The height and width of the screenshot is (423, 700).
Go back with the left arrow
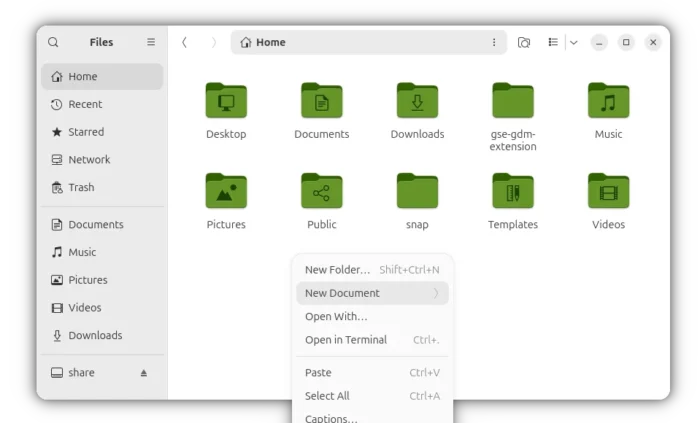point(184,43)
